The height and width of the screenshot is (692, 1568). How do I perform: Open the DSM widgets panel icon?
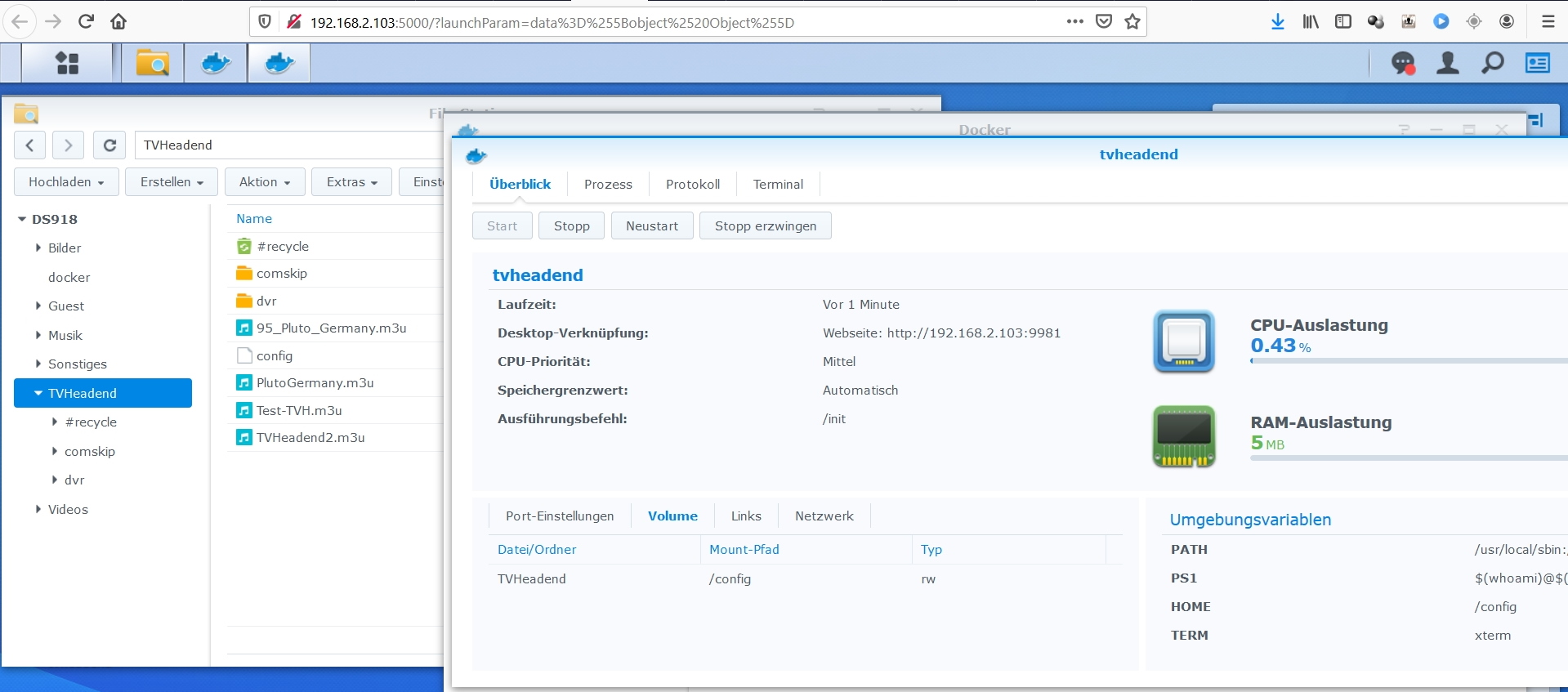point(1538,63)
